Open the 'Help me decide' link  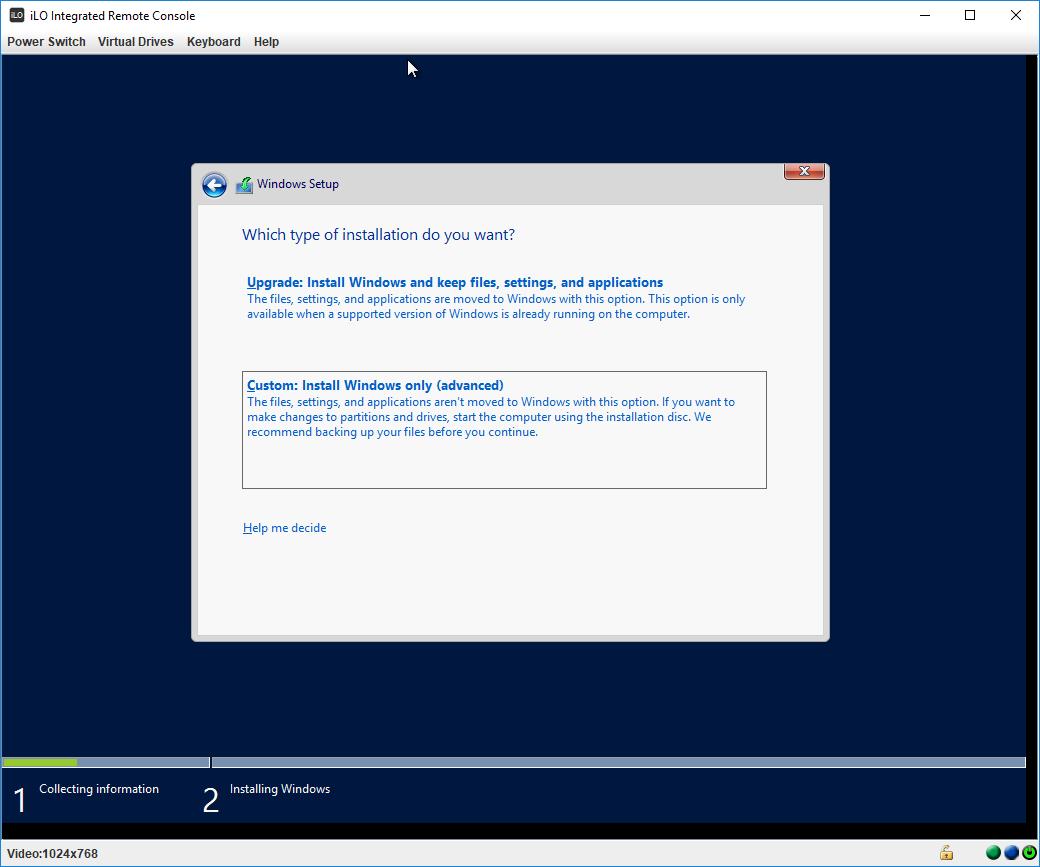click(284, 528)
